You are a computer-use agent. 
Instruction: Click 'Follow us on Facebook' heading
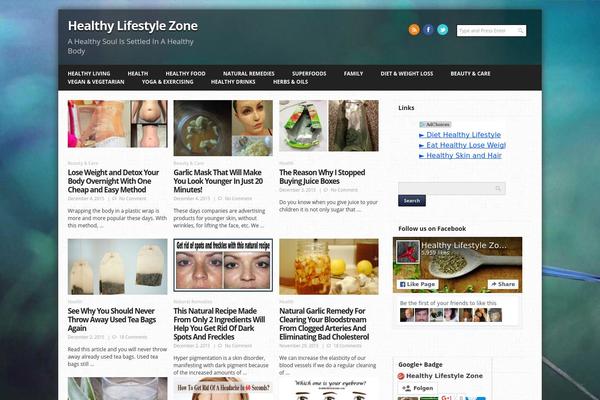click(432, 229)
